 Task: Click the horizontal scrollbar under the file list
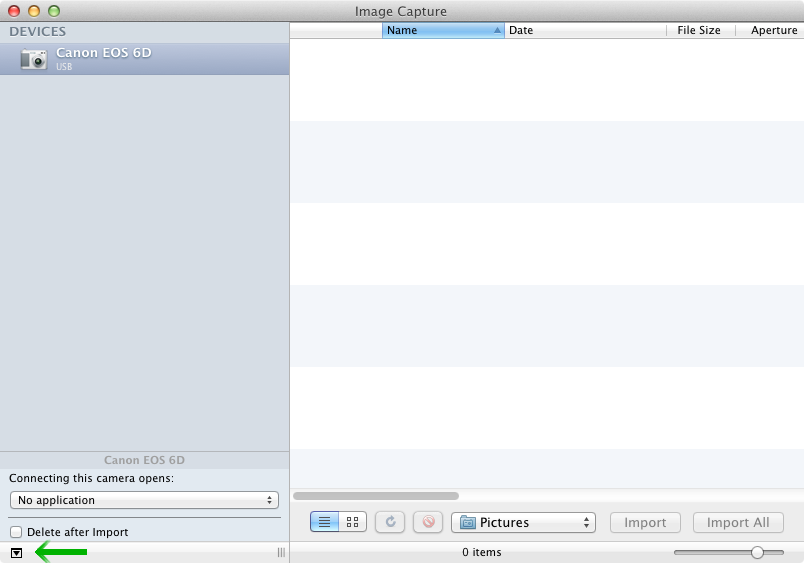(376, 496)
